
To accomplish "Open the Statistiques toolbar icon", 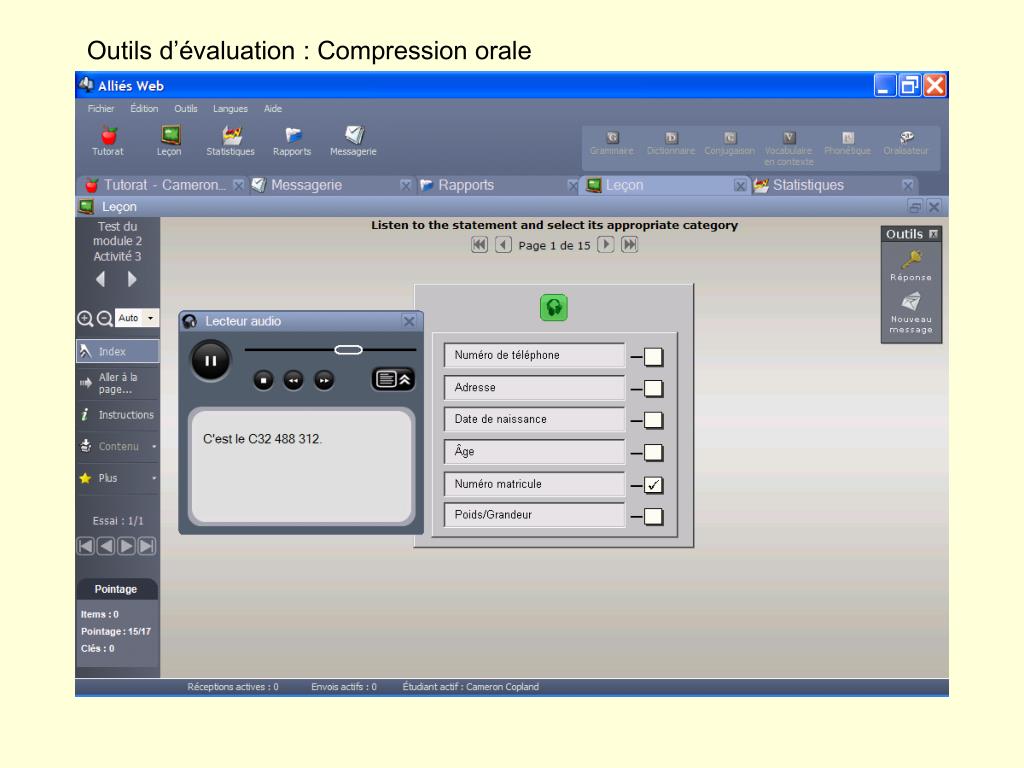I will point(232,135).
